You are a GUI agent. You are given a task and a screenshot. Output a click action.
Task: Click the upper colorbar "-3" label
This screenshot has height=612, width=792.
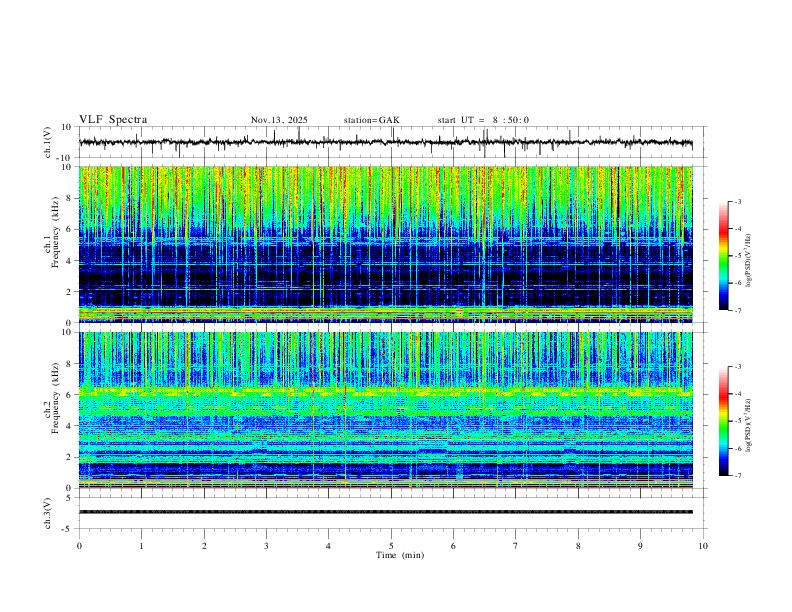pyautogui.click(x=738, y=201)
